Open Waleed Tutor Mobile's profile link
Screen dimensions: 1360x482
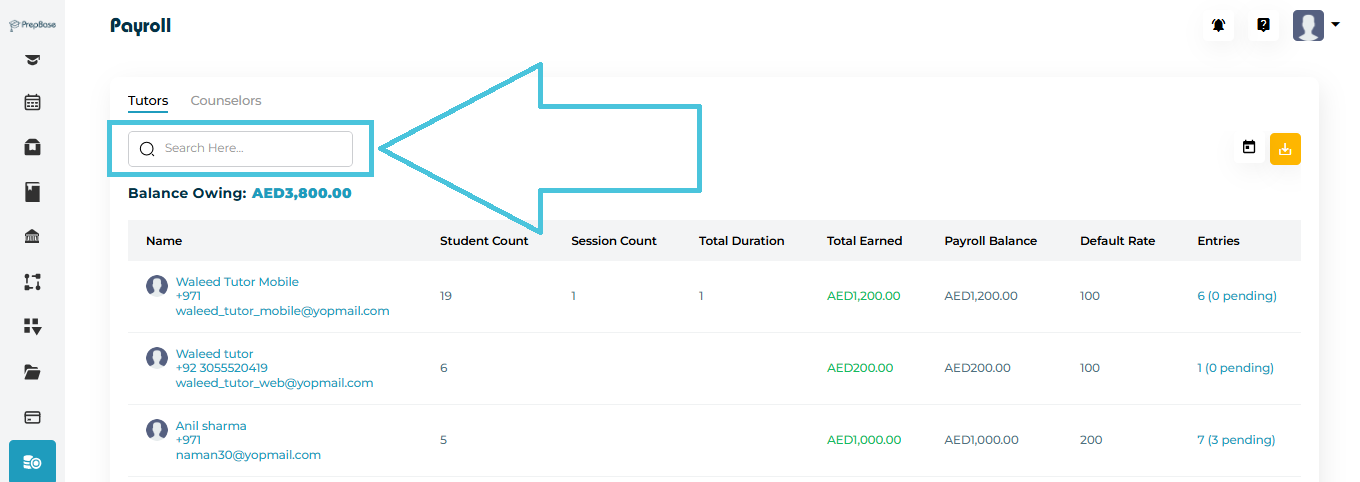coord(237,282)
